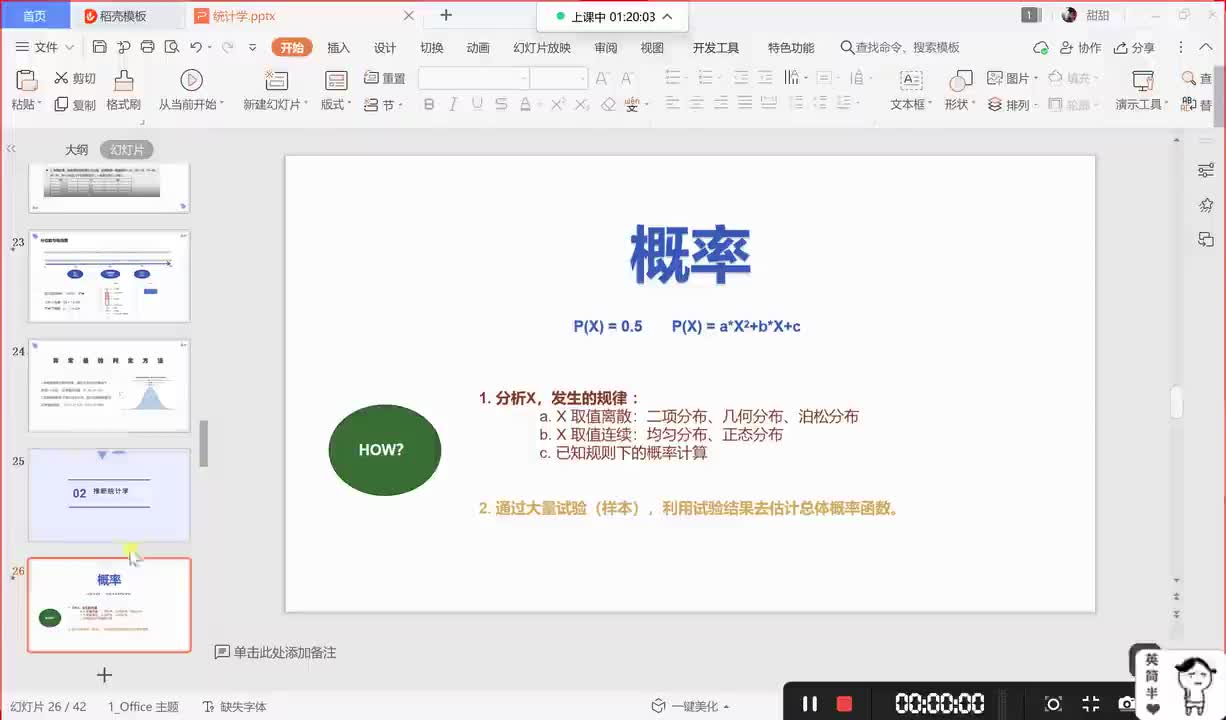Open the Animation (动画) ribbon tab
This screenshot has height=720, width=1226.
(478, 48)
